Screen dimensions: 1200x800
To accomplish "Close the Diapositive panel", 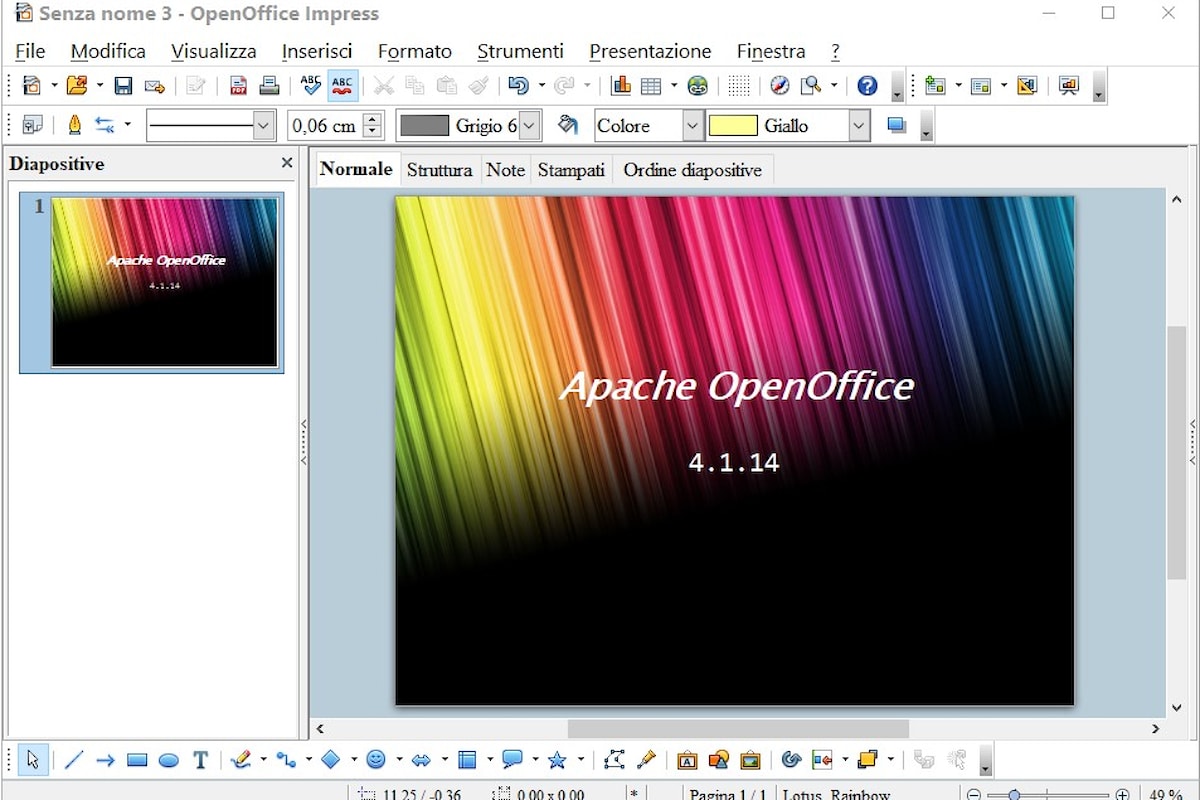I will tap(287, 163).
